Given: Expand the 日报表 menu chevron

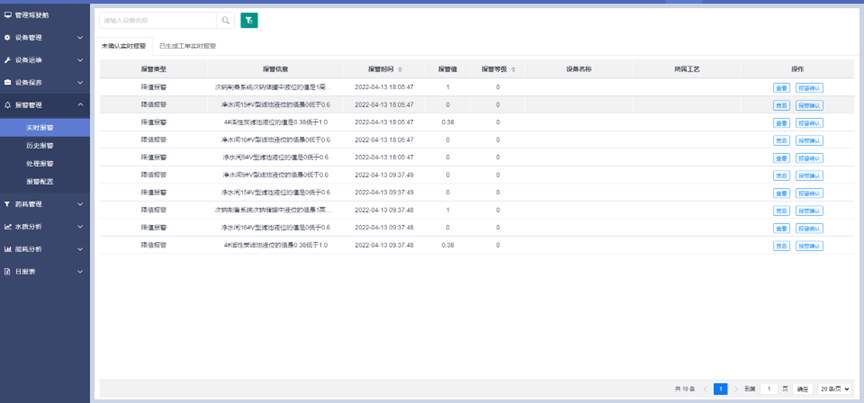Looking at the screenshot, I should tap(80, 272).
